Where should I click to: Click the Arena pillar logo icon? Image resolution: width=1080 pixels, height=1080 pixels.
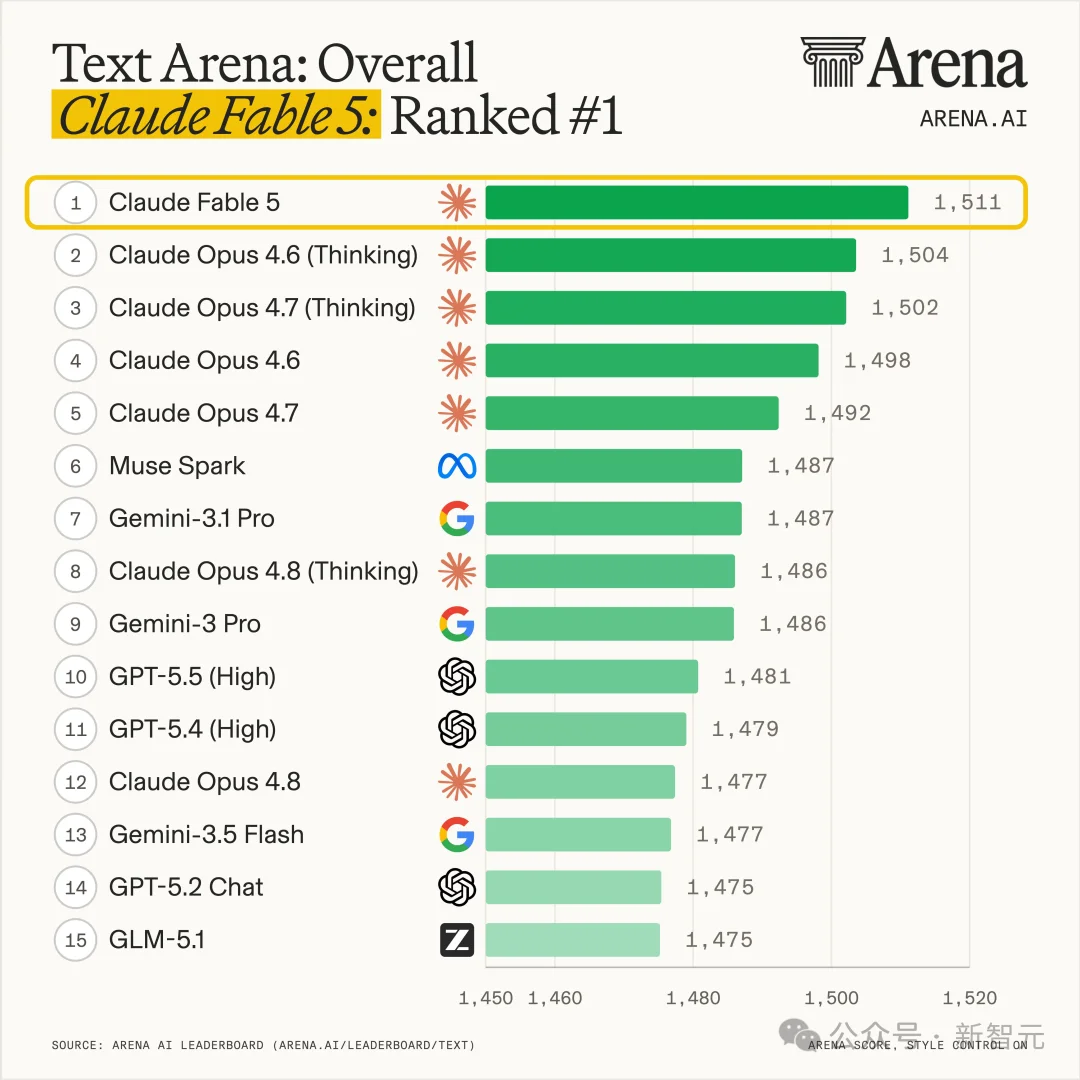coord(833,62)
